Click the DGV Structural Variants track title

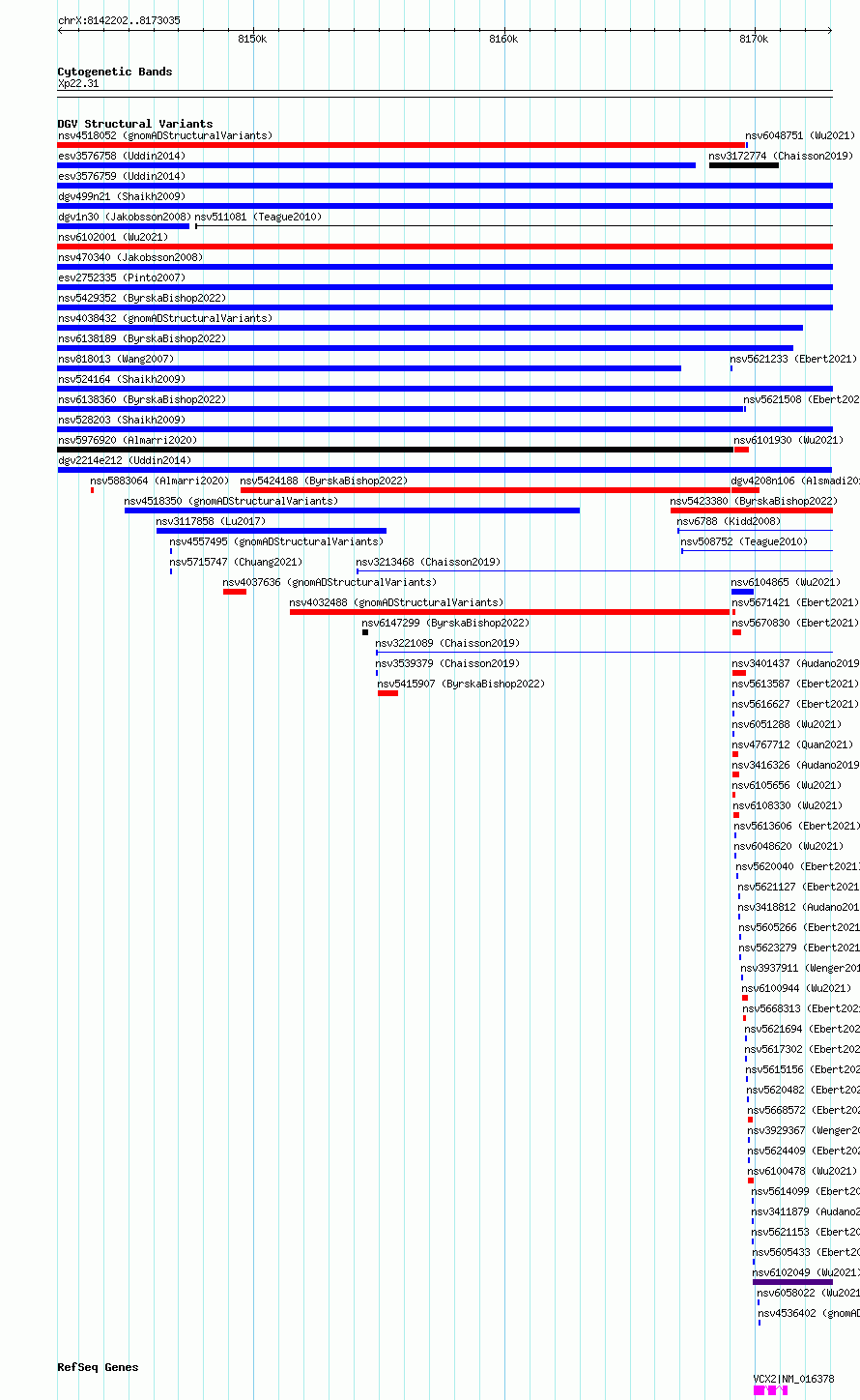click(135, 124)
